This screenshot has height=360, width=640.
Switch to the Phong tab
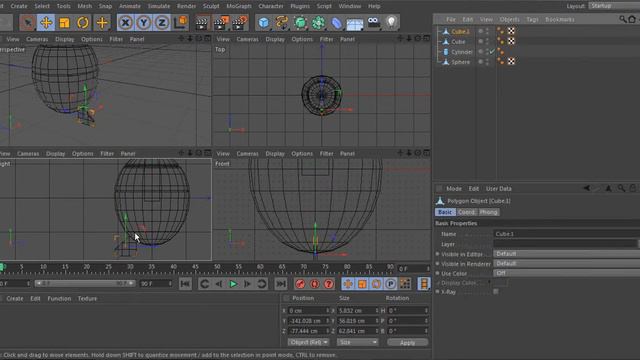[x=488, y=212]
